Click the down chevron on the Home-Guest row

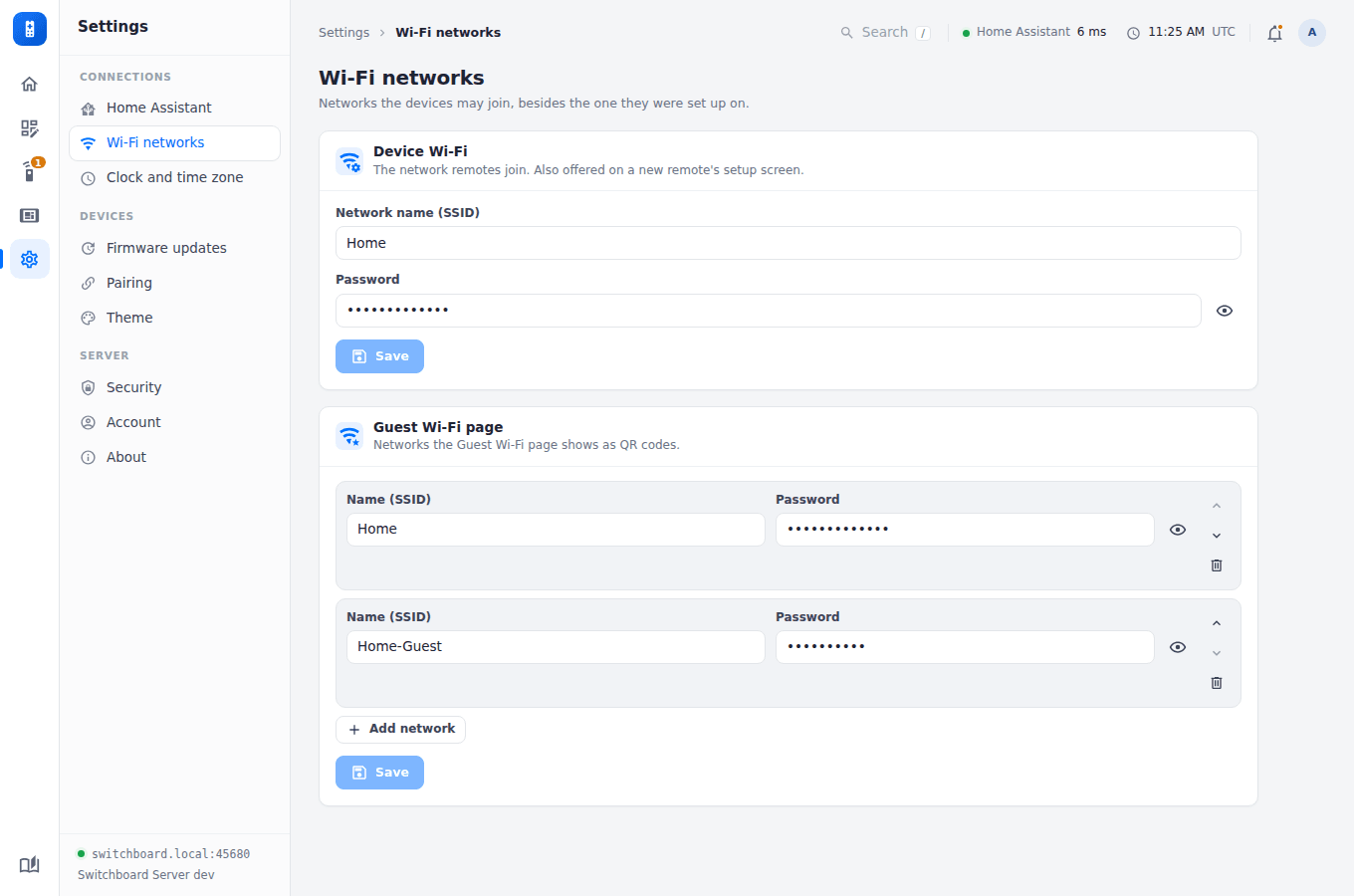tap(1217, 653)
